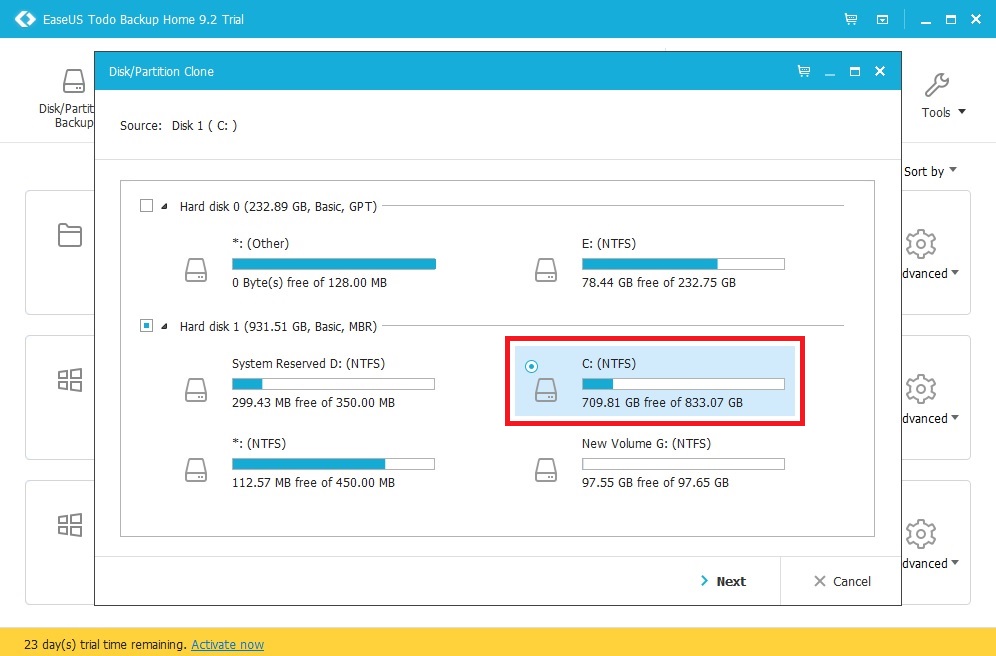
Task: Click the E: (NTFS) usage bar
Action: point(683,264)
